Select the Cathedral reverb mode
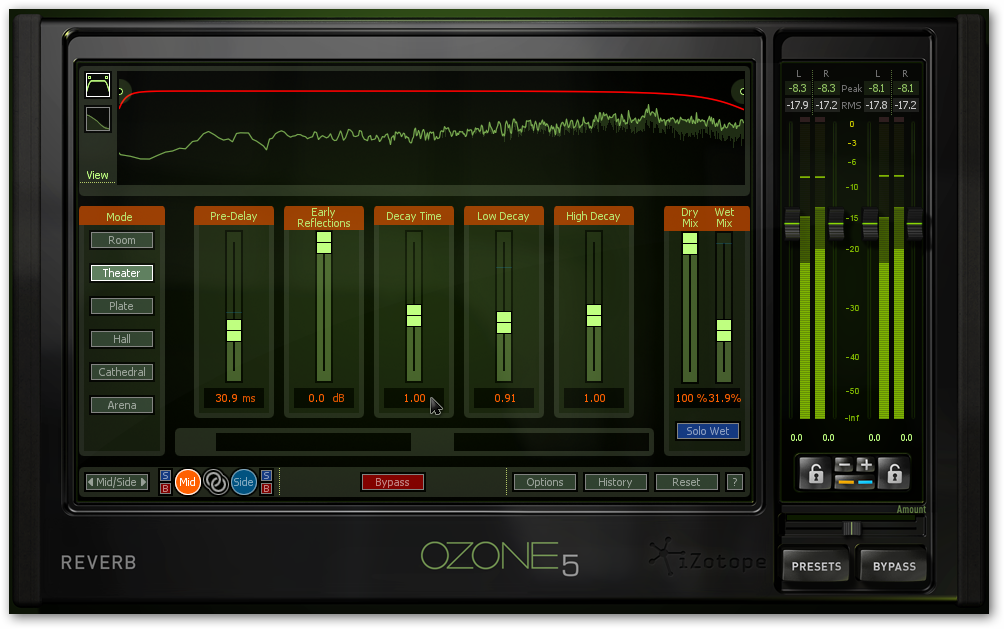 click(x=122, y=372)
